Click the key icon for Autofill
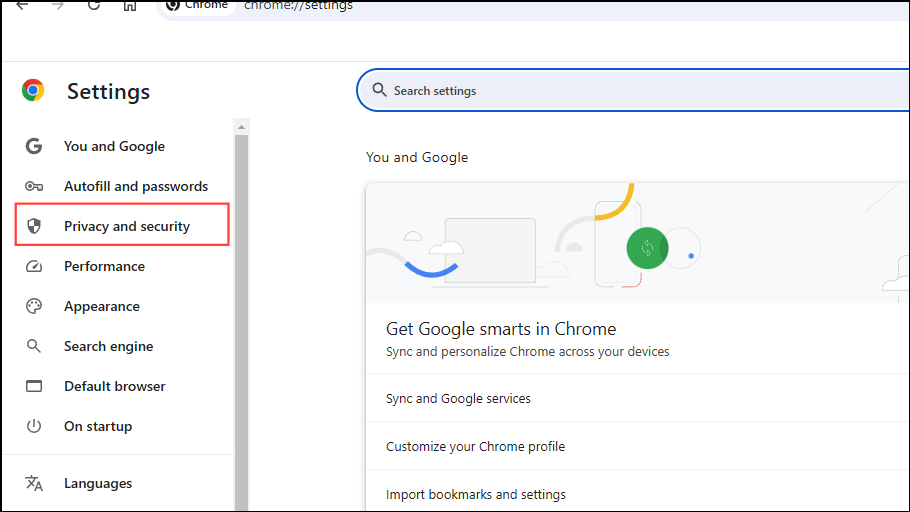 click(34, 186)
